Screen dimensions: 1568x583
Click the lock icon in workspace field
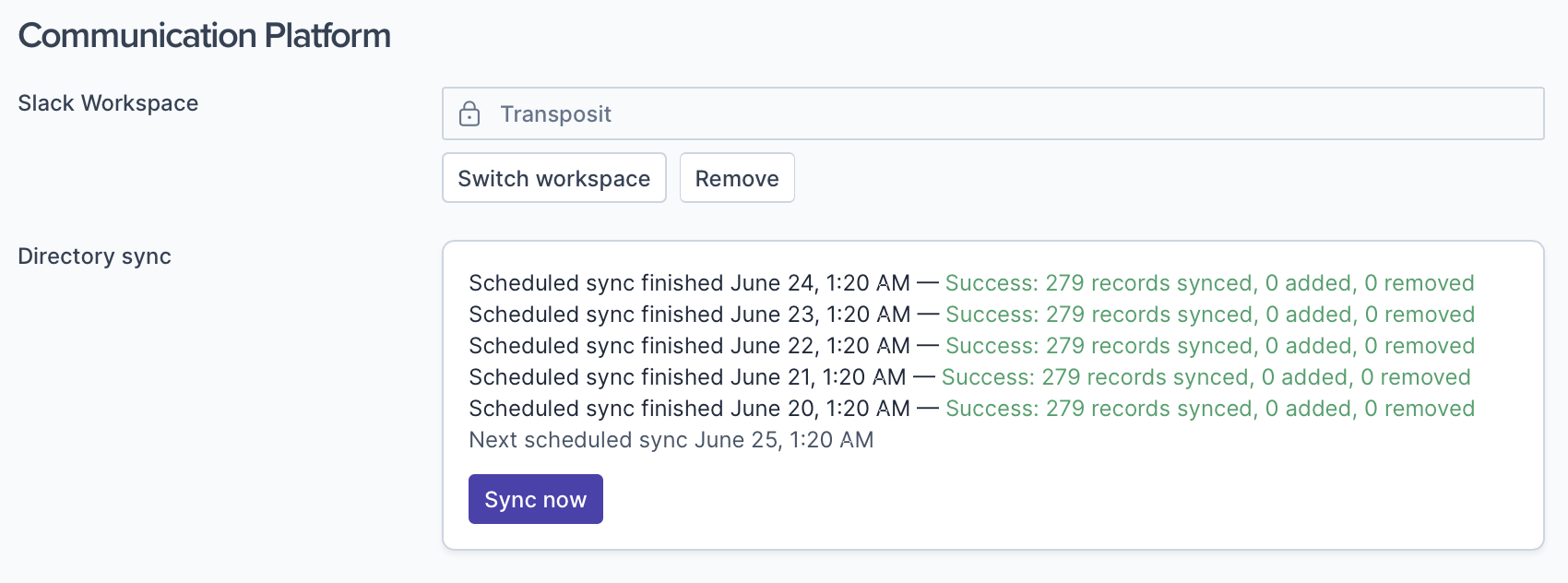469,113
